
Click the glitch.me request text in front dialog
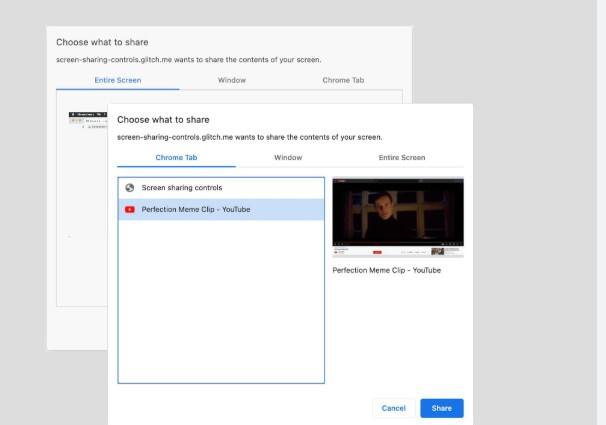click(249, 137)
